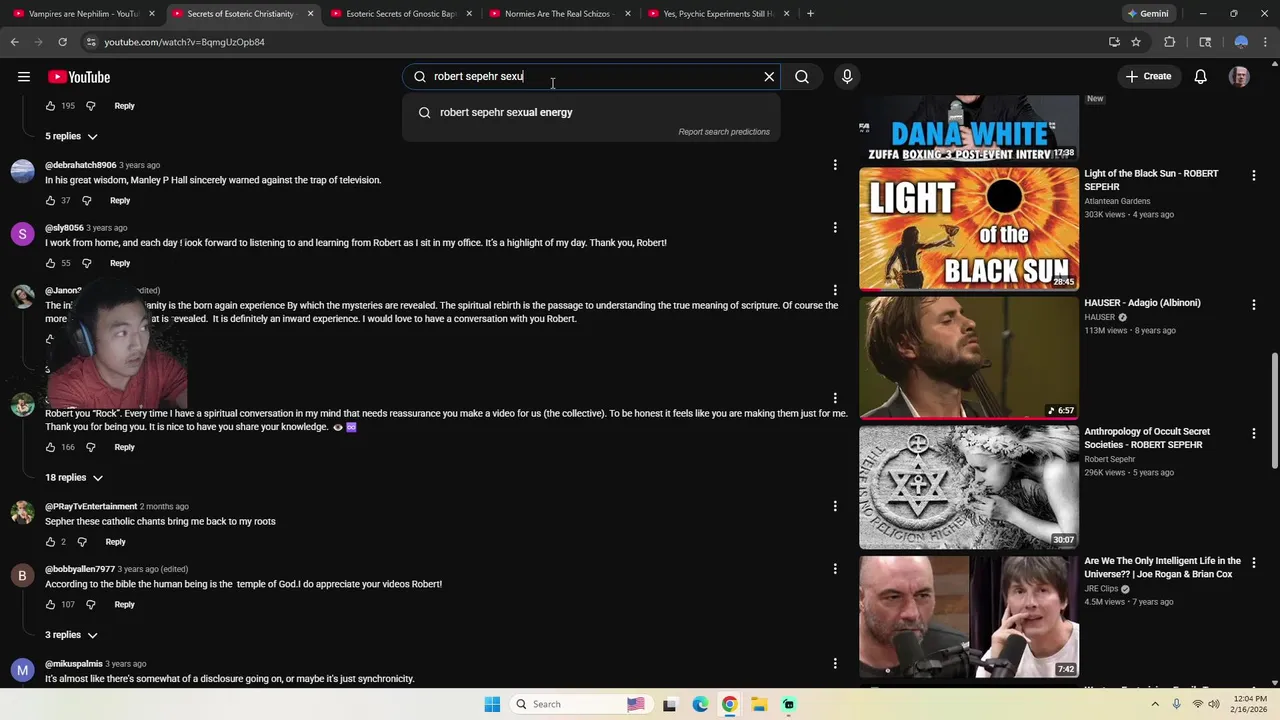The width and height of the screenshot is (1280, 720).
Task: Click the page vertical scrollbar thumb
Action: [x=1274, y=410]
